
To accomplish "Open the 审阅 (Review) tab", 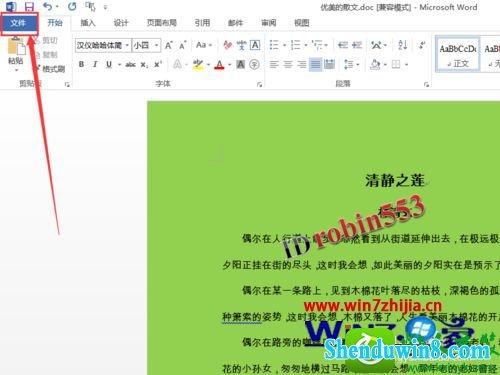I will [x=269, y=23].
